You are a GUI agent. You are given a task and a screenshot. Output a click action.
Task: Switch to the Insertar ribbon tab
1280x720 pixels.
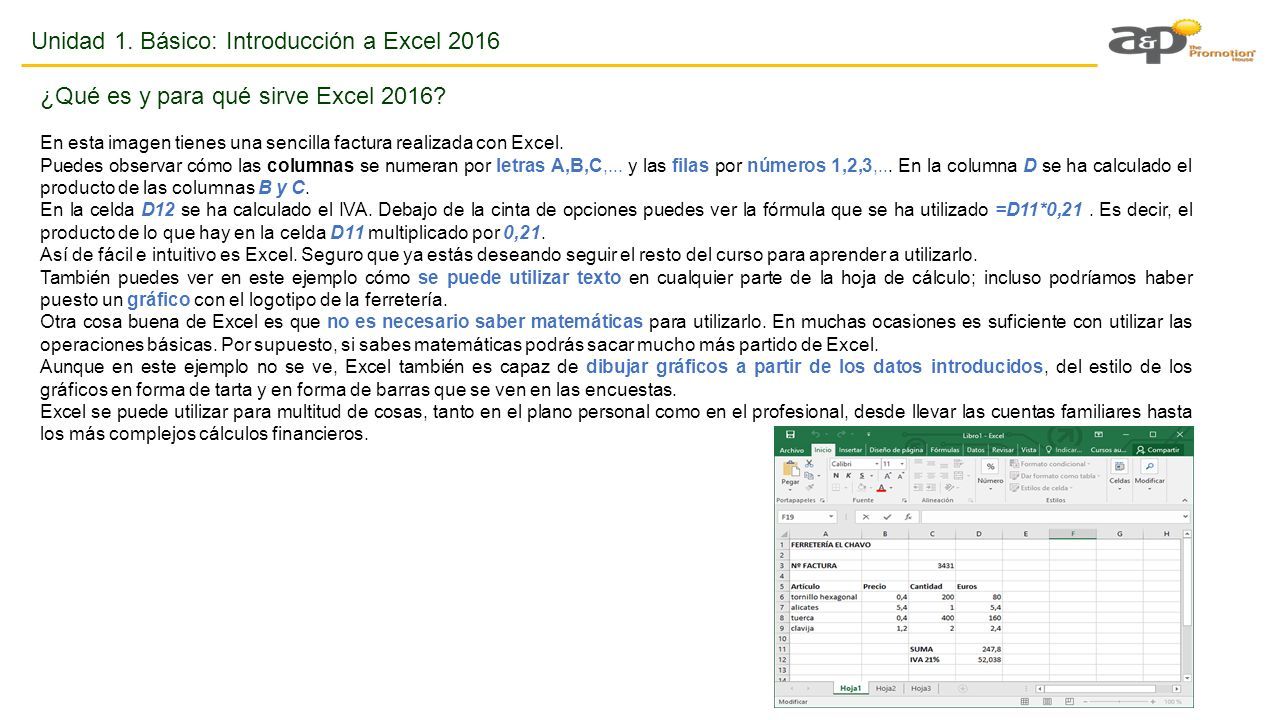click(x=850, y=450)
